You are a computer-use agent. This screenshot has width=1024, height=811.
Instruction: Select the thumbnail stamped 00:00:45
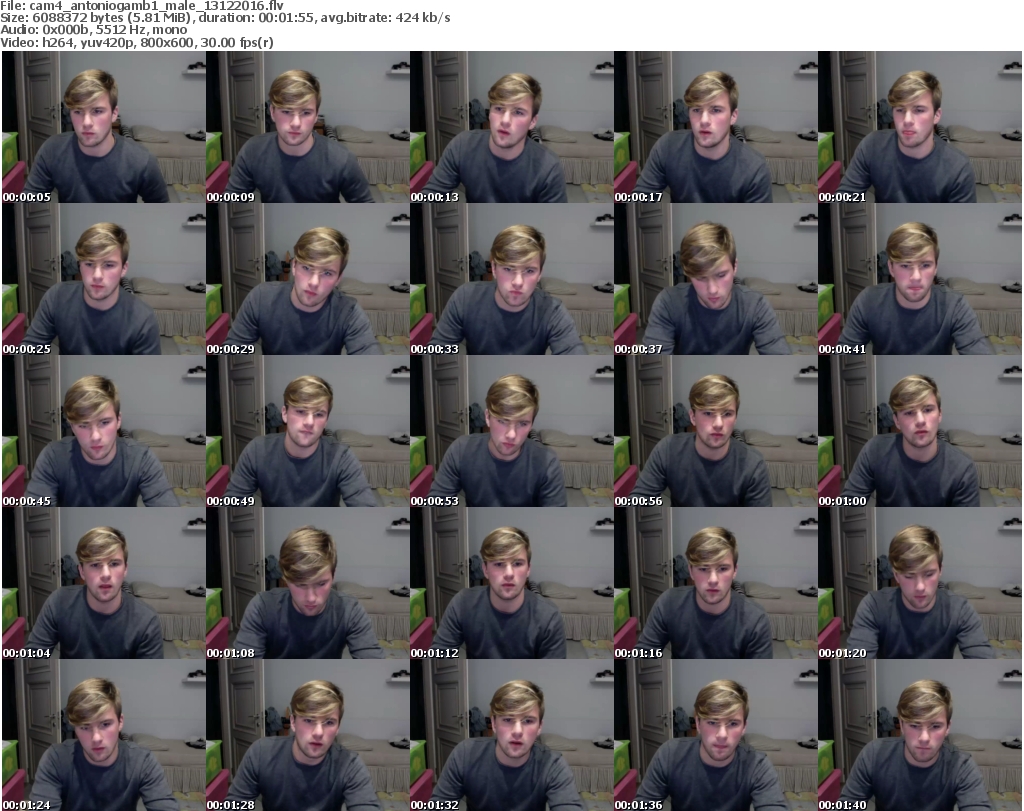(x=104, y=431)
